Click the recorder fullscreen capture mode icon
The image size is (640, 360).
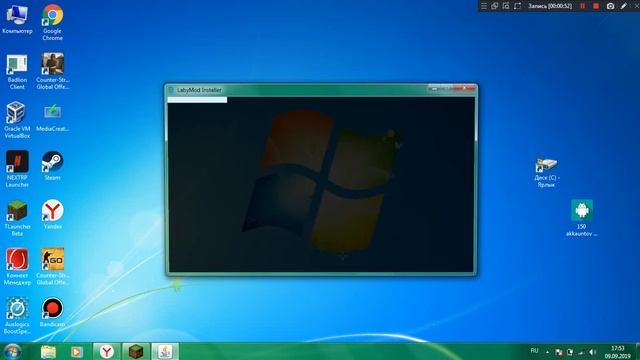click(x=518, y=6)
